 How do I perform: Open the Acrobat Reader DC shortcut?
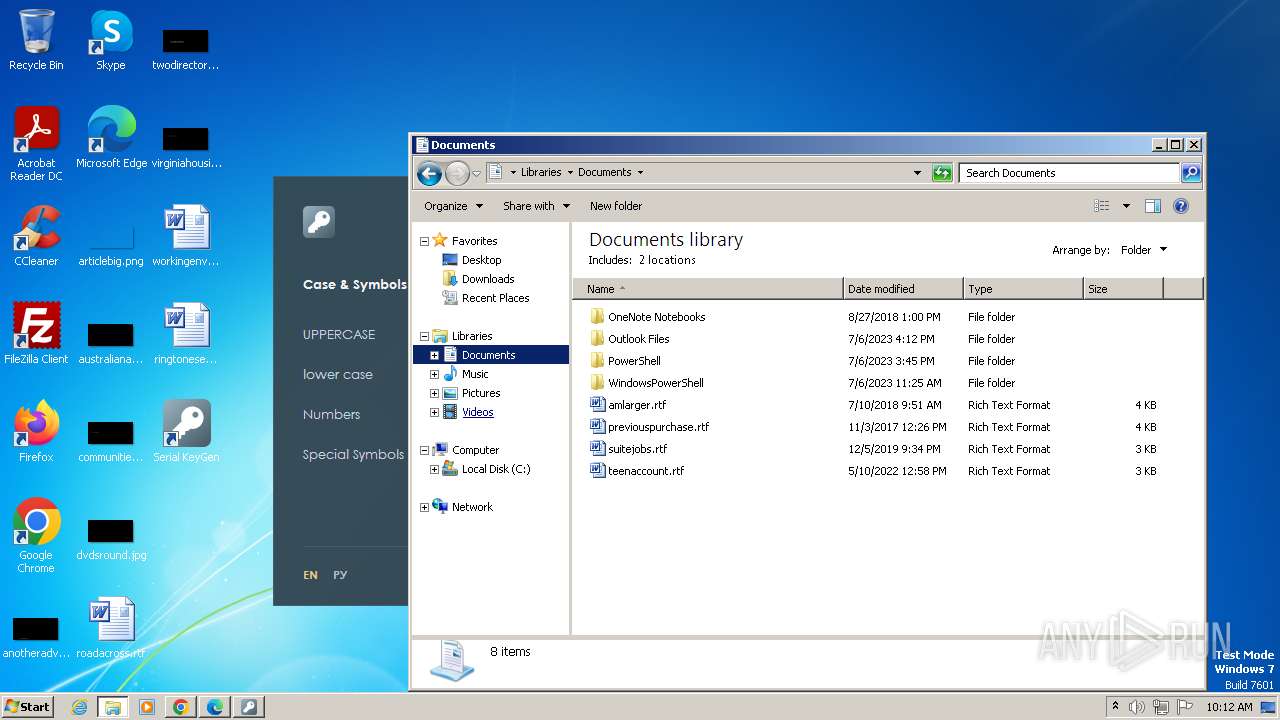36,143
